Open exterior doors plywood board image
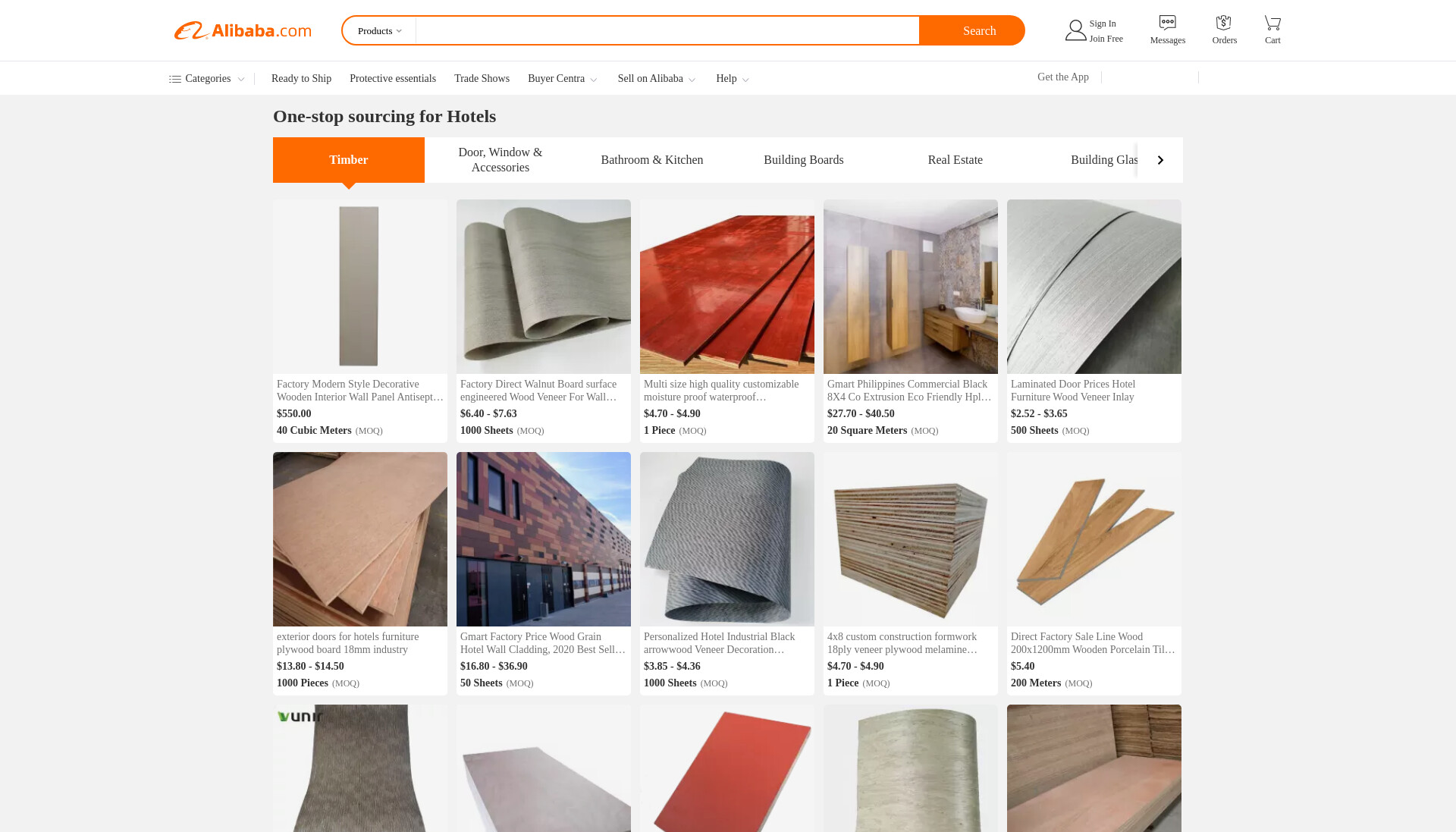This screenshot has height=832, width=1456. (360, 539)
